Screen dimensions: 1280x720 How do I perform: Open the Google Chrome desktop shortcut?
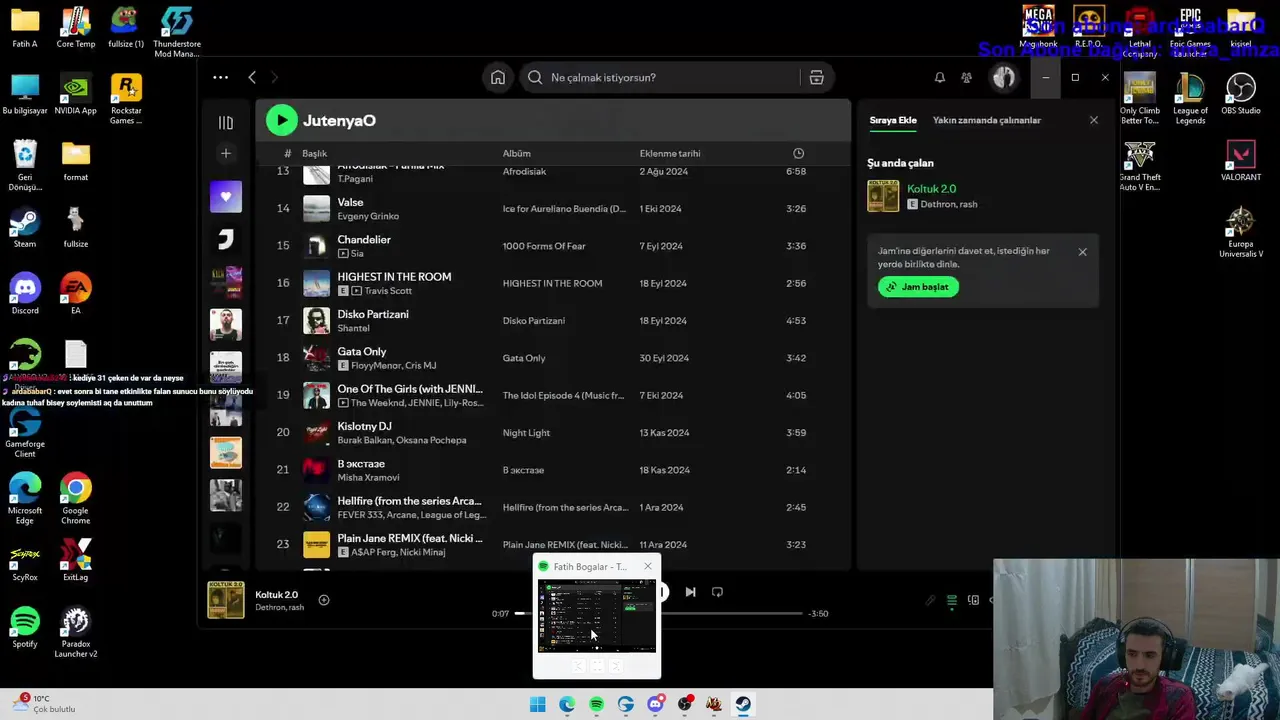coord(75,499)
